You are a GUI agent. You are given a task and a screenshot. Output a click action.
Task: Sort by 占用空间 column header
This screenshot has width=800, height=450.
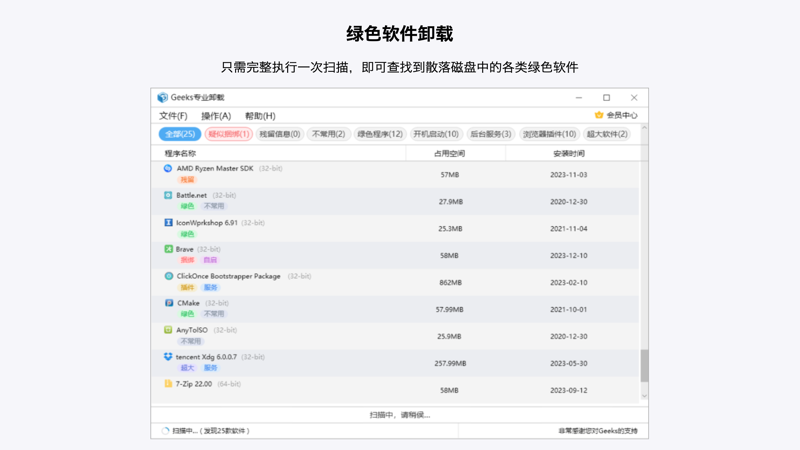pyautogui.click(x=449, y=153)
